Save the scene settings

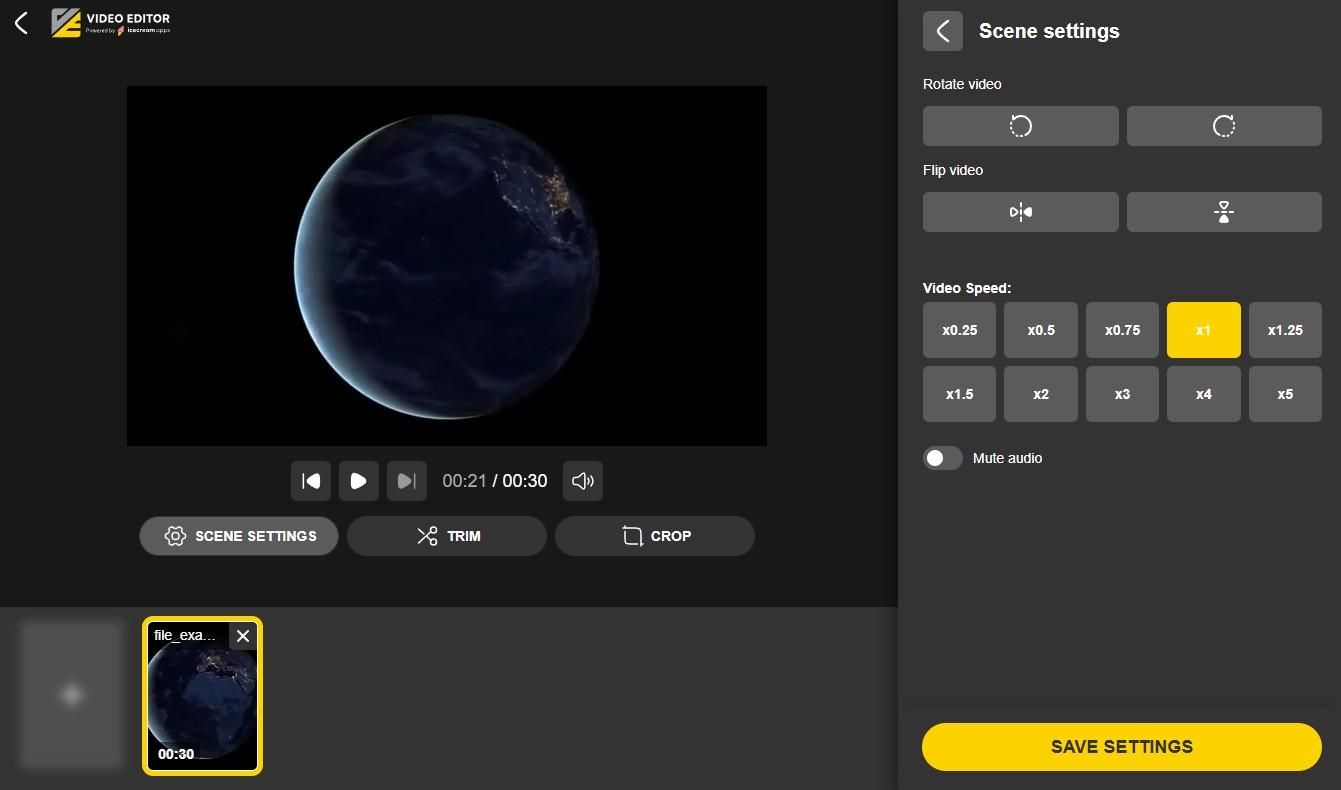pyautogui.click(x=1122, y=747)
